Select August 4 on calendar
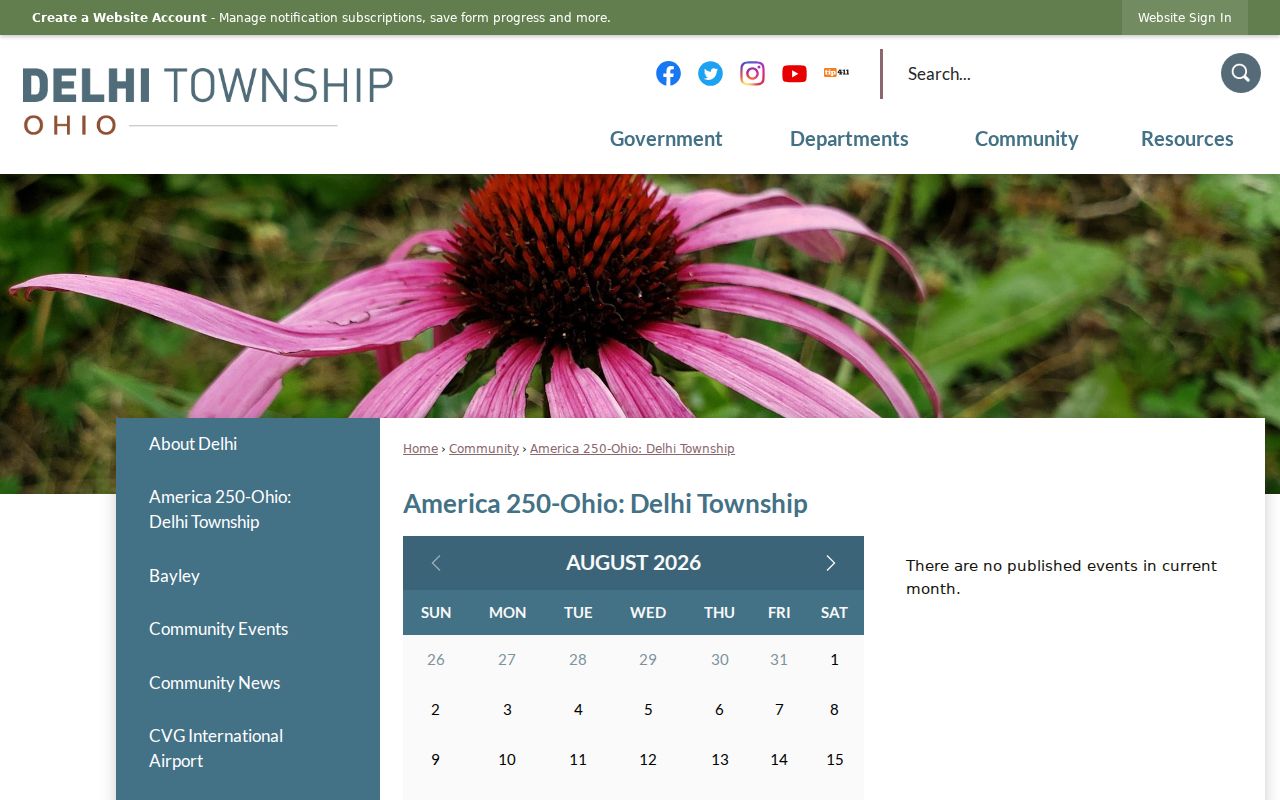Viewport: 1280px width, 800px height. pos(578,710)
